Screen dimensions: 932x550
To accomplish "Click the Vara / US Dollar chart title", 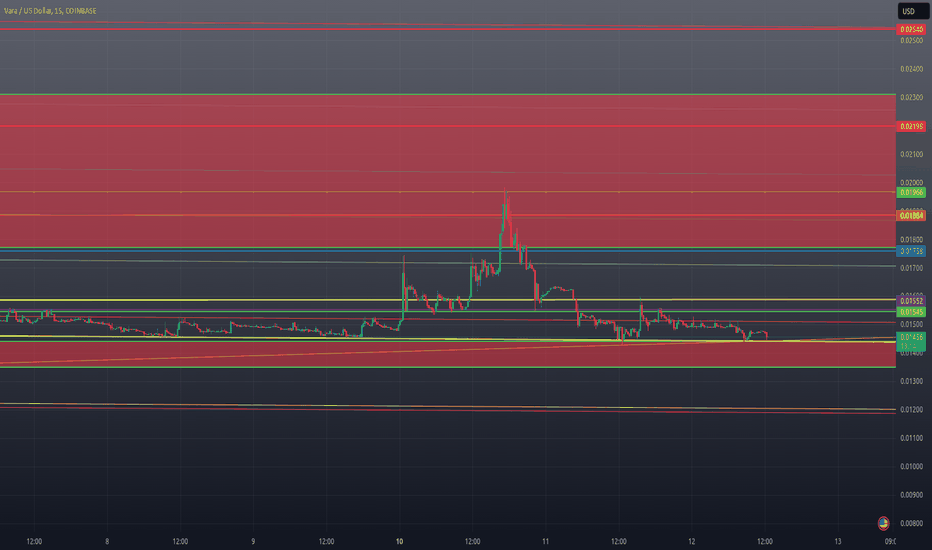I will [50, 11].
